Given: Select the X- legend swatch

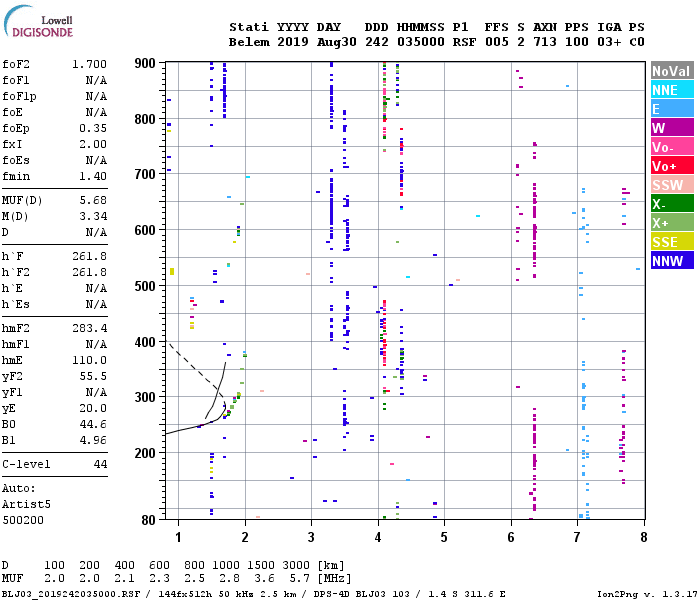Looking at the screenshot, I should [x=672, y=204].
